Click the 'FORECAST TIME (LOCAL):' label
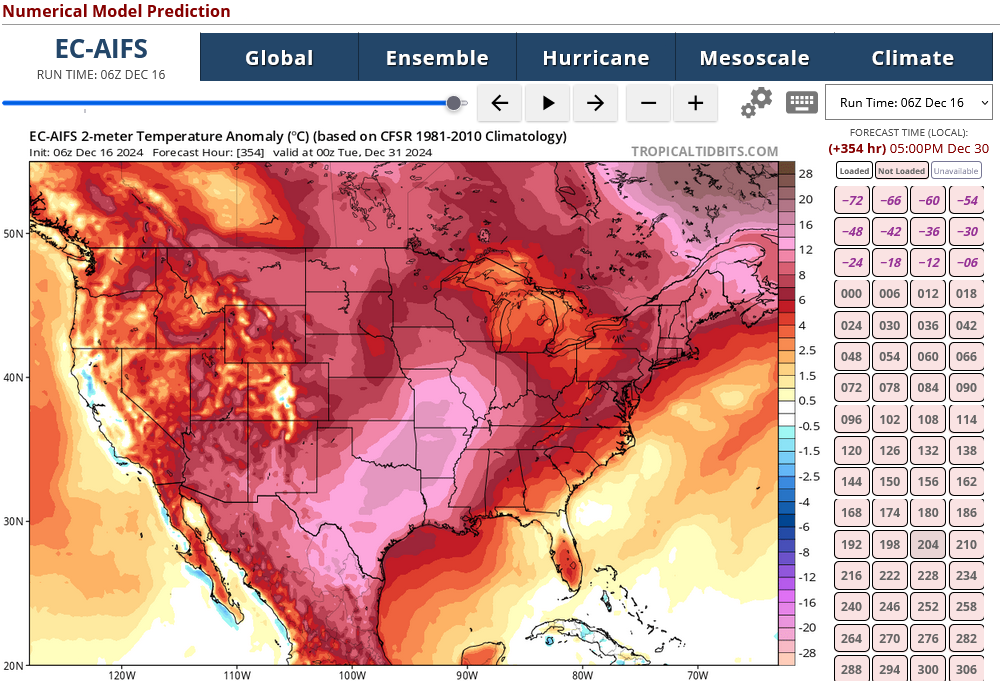 click(x=909, y=133)
